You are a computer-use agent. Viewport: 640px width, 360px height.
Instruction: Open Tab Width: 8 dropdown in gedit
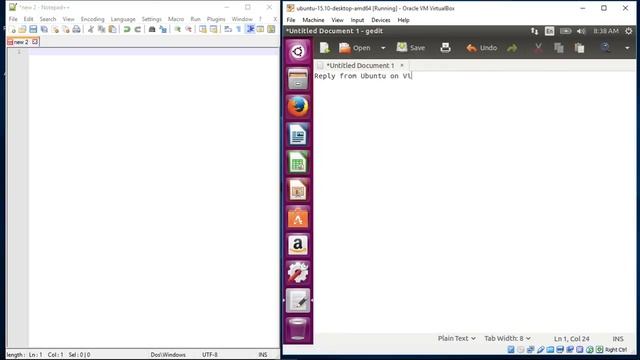[507, 338]
